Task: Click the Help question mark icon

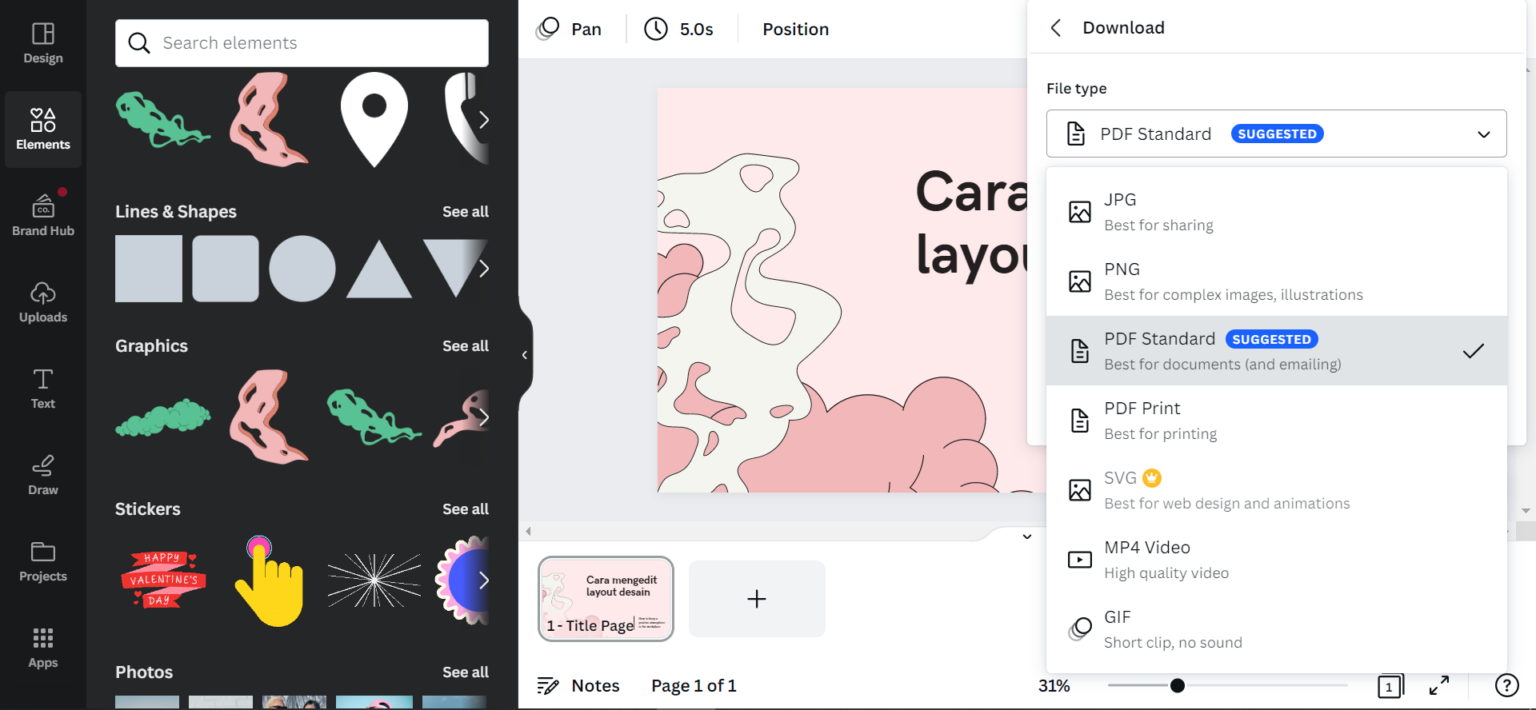Action: tap(1506, 685)
